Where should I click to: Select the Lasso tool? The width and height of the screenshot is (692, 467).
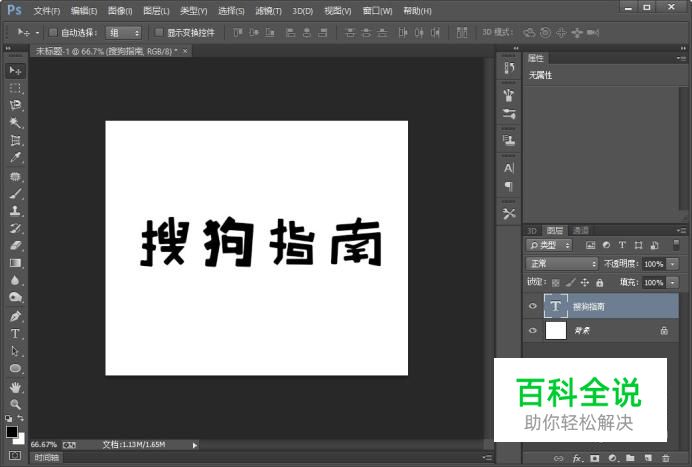(x=15, y=105)
